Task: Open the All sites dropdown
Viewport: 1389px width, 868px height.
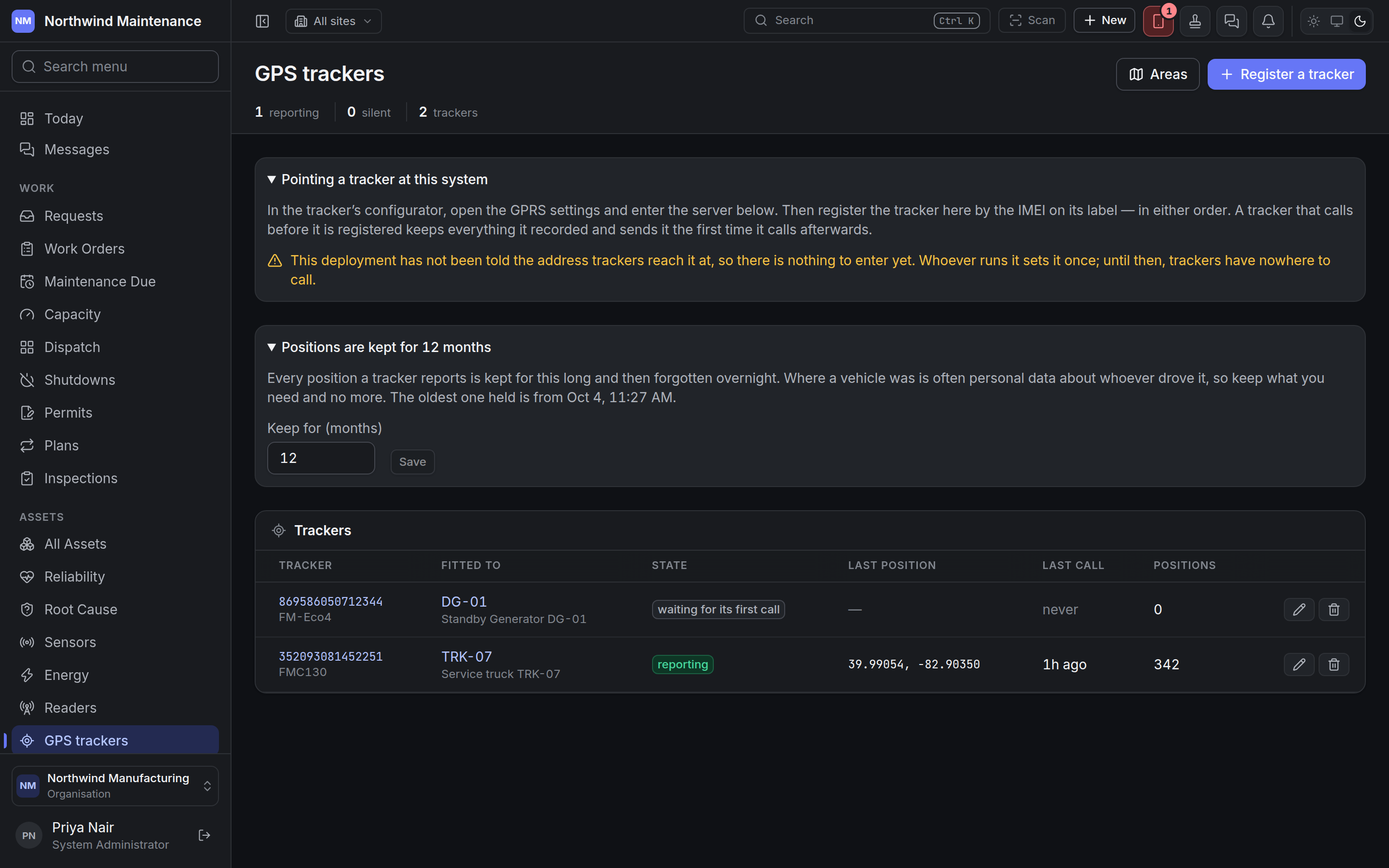Action: click(x=333, y=21)
